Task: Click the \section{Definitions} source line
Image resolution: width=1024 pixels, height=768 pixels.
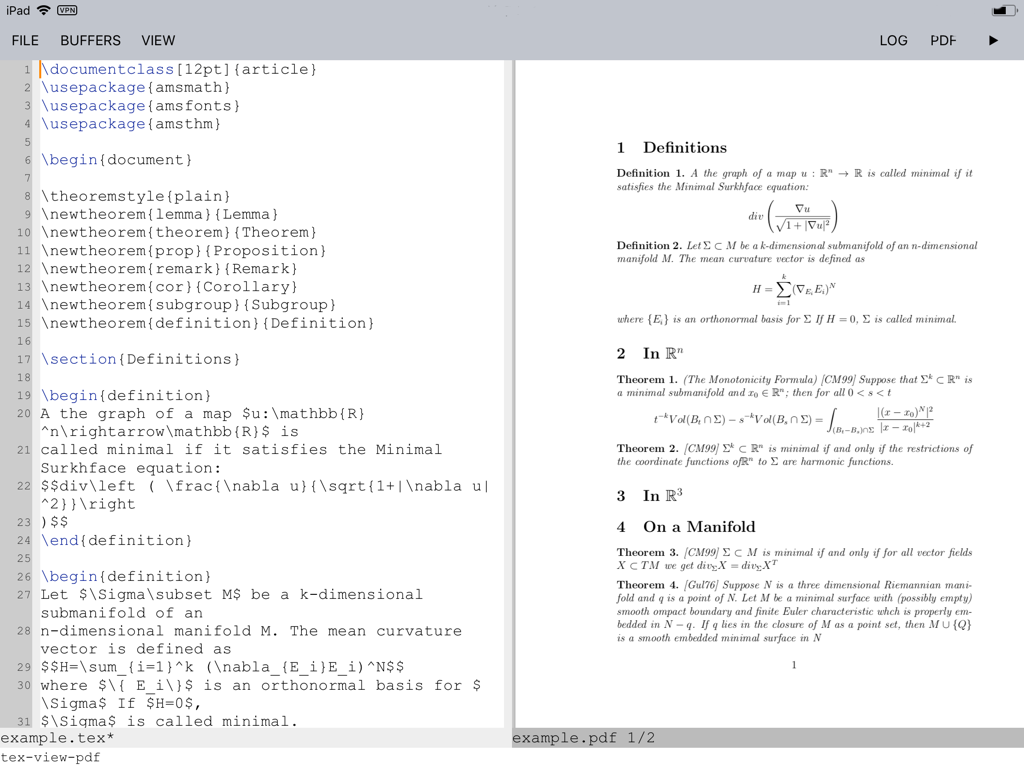Action: coord(140,359)
